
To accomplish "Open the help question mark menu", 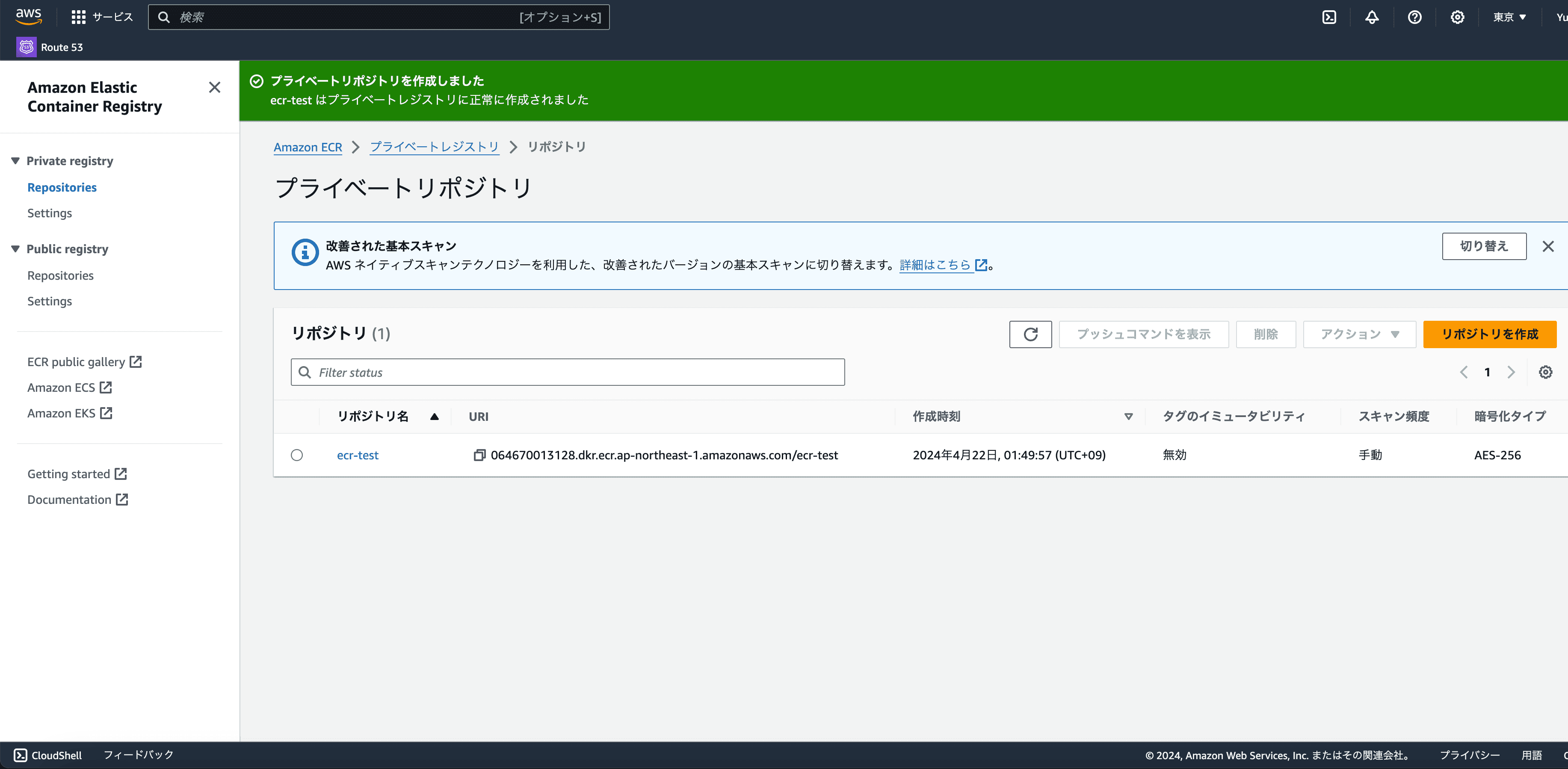I will tap(1414, 17).
